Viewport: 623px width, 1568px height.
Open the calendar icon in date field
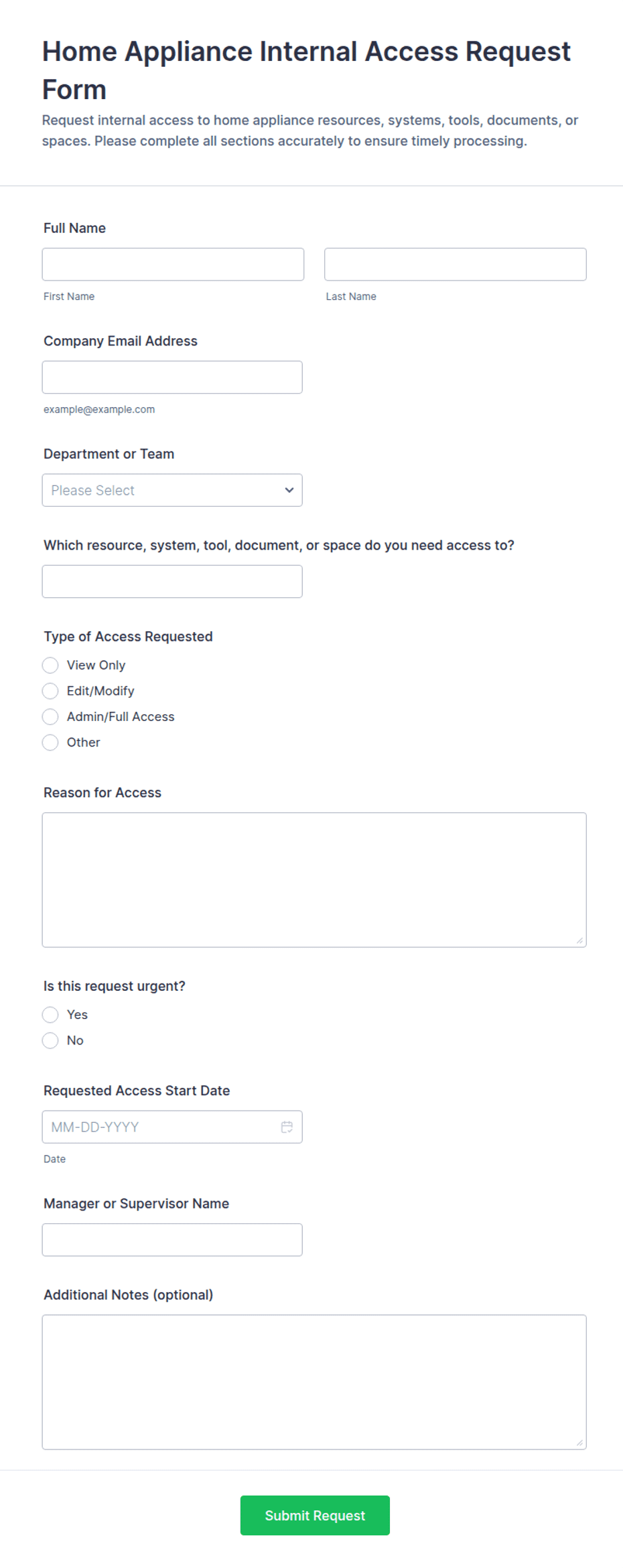point(287,1127)
